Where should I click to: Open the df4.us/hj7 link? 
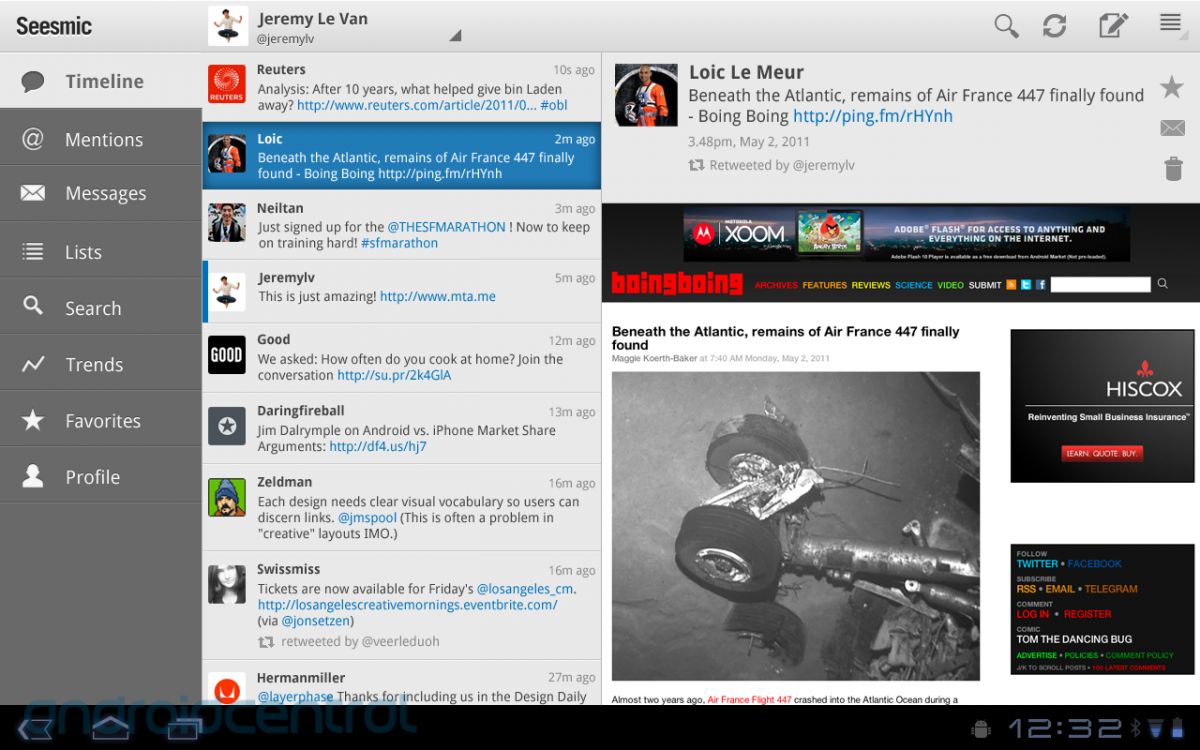tap(378, 446)
